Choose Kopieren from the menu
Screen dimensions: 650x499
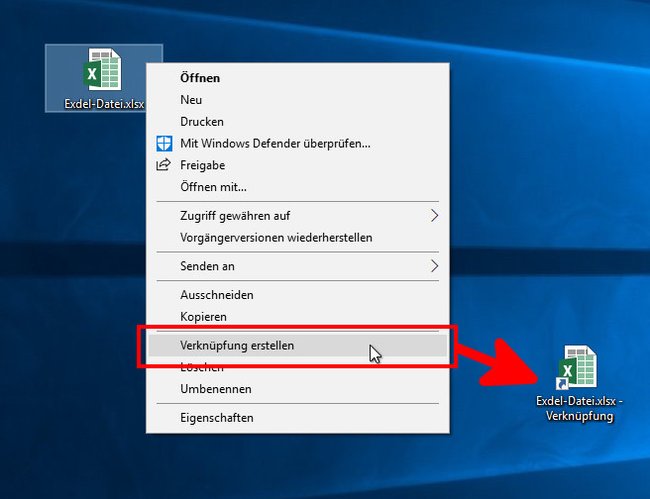298,317
